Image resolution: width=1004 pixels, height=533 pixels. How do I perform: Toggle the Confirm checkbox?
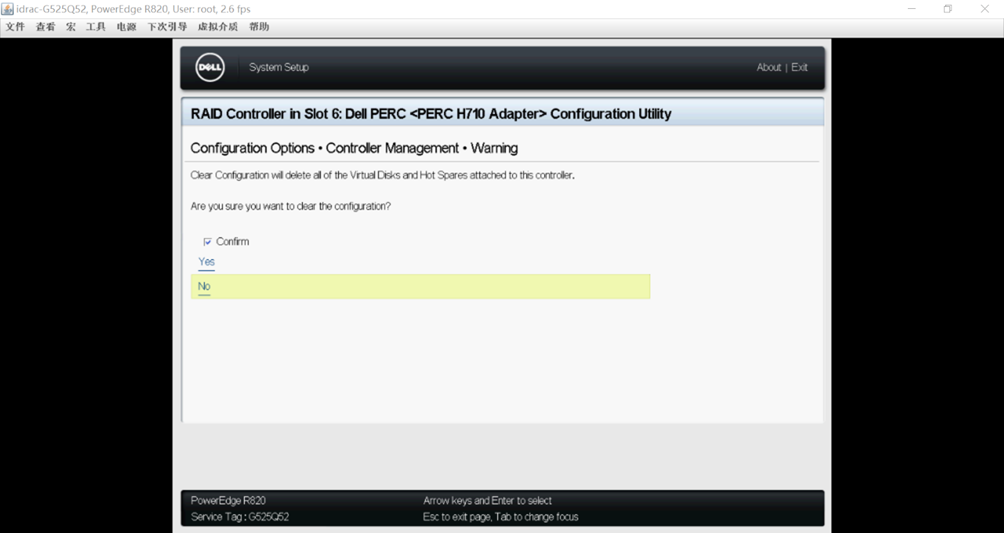coord(207,242)
